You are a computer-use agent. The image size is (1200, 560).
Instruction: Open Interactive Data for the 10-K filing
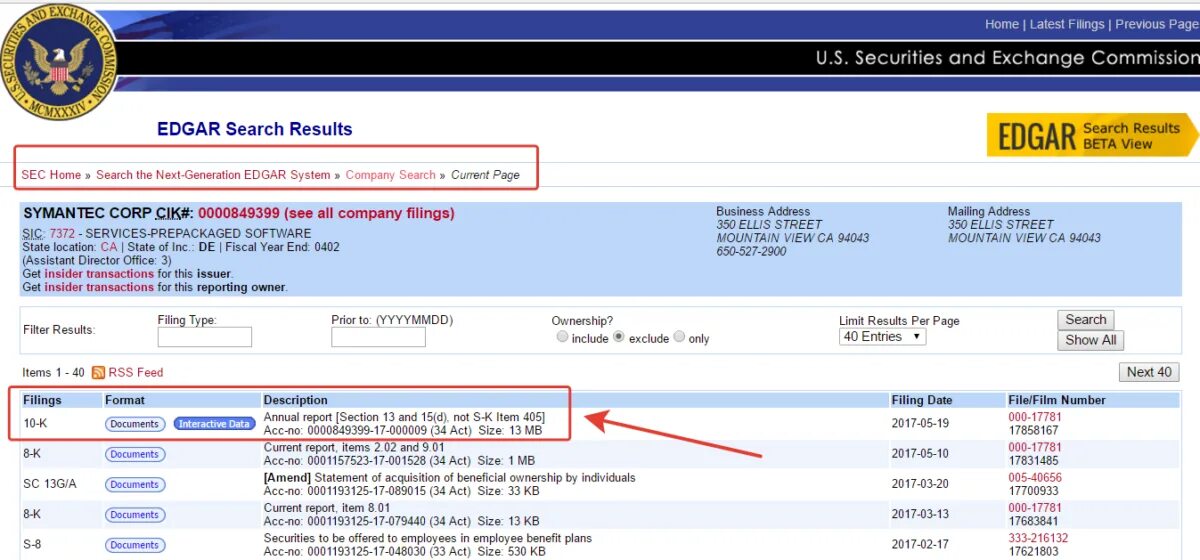(214, 424)
